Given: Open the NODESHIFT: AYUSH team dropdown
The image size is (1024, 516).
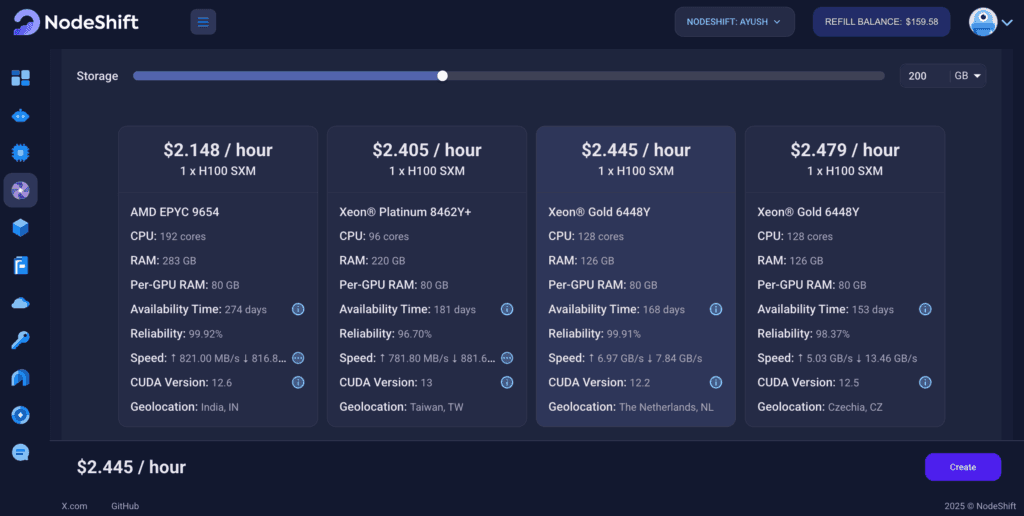Looking at the screenshot, I should 734,21.
